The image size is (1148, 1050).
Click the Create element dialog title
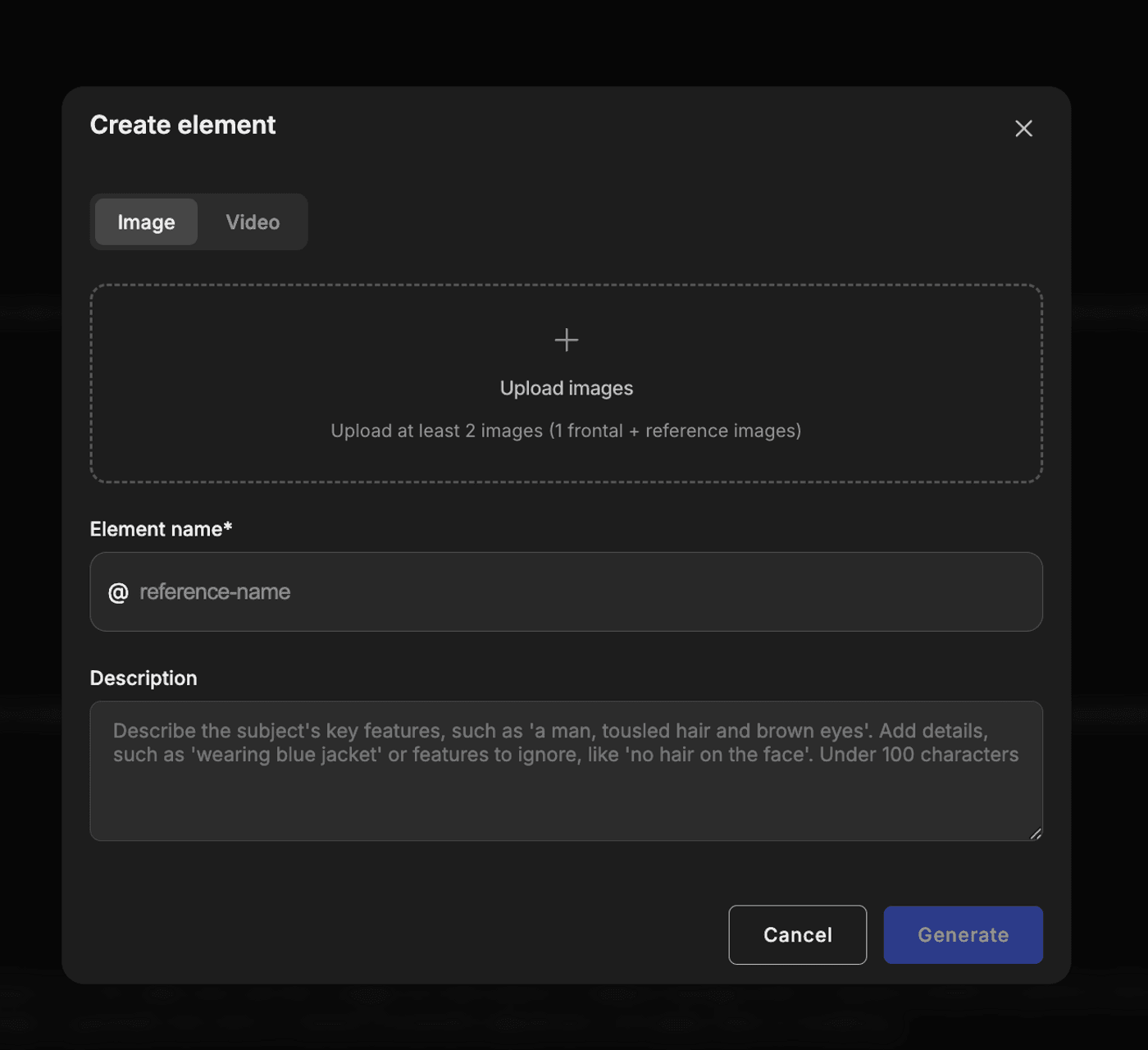point(183,125)
